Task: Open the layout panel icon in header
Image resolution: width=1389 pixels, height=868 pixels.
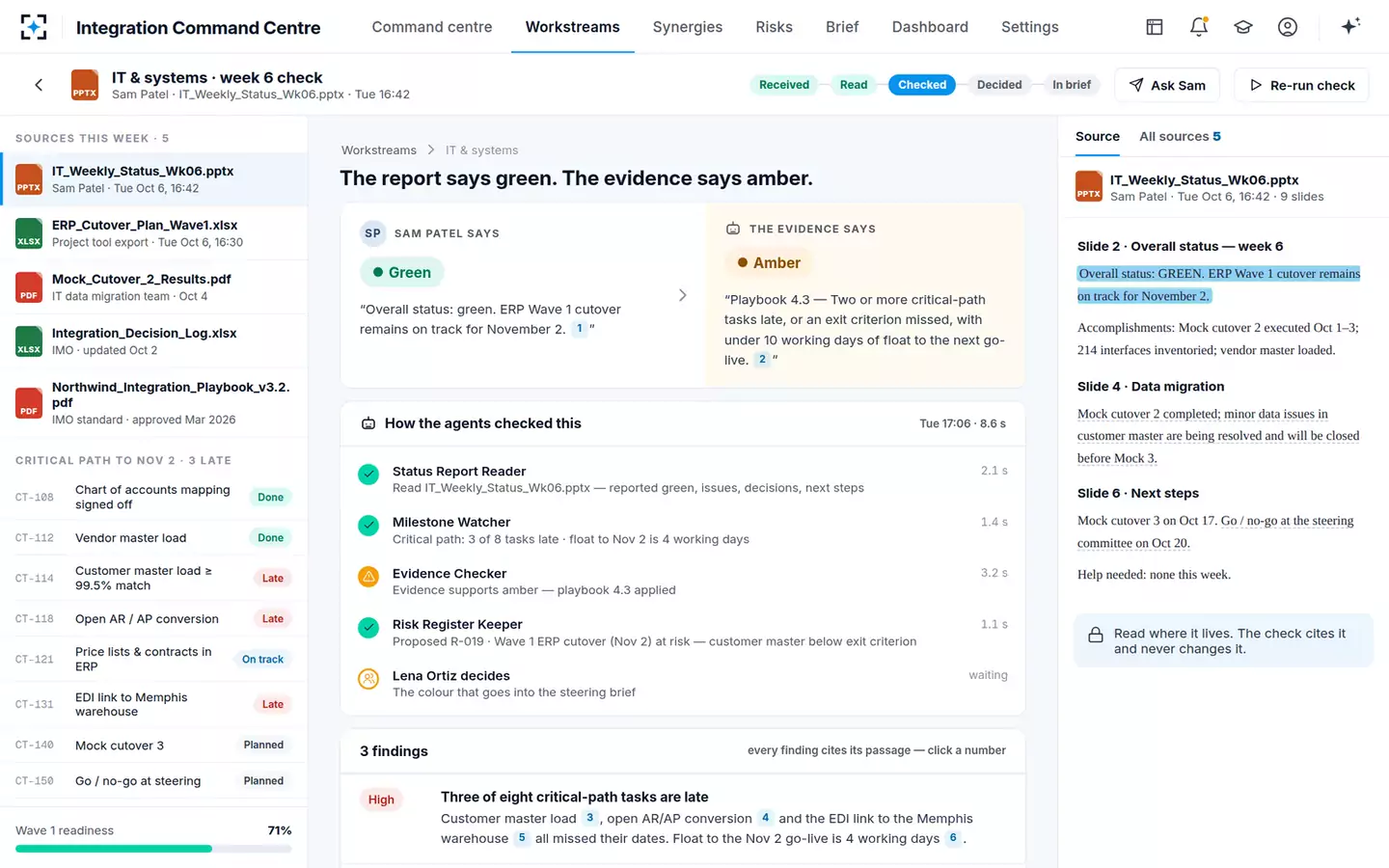Action: (x=1155, y=27)
